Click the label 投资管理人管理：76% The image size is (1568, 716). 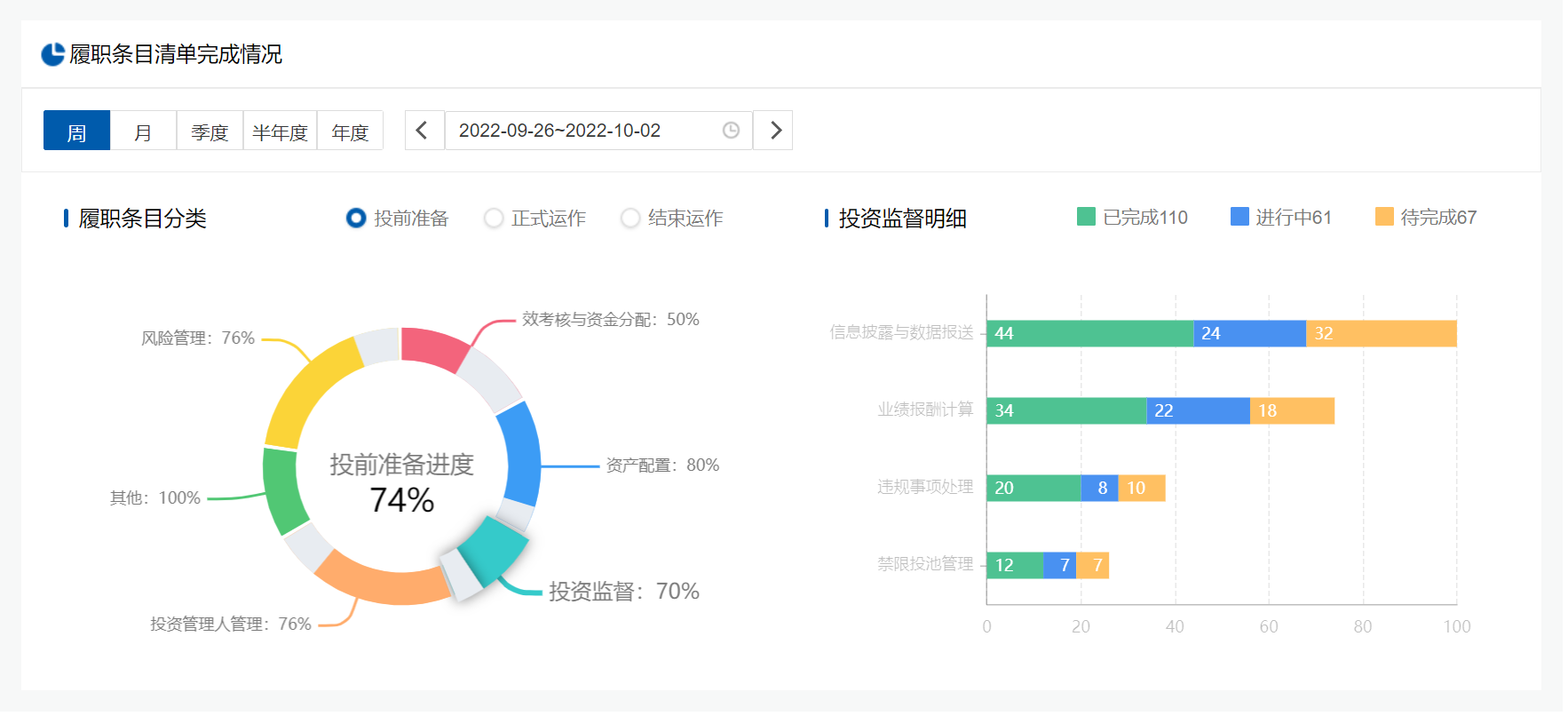(231, 624)
